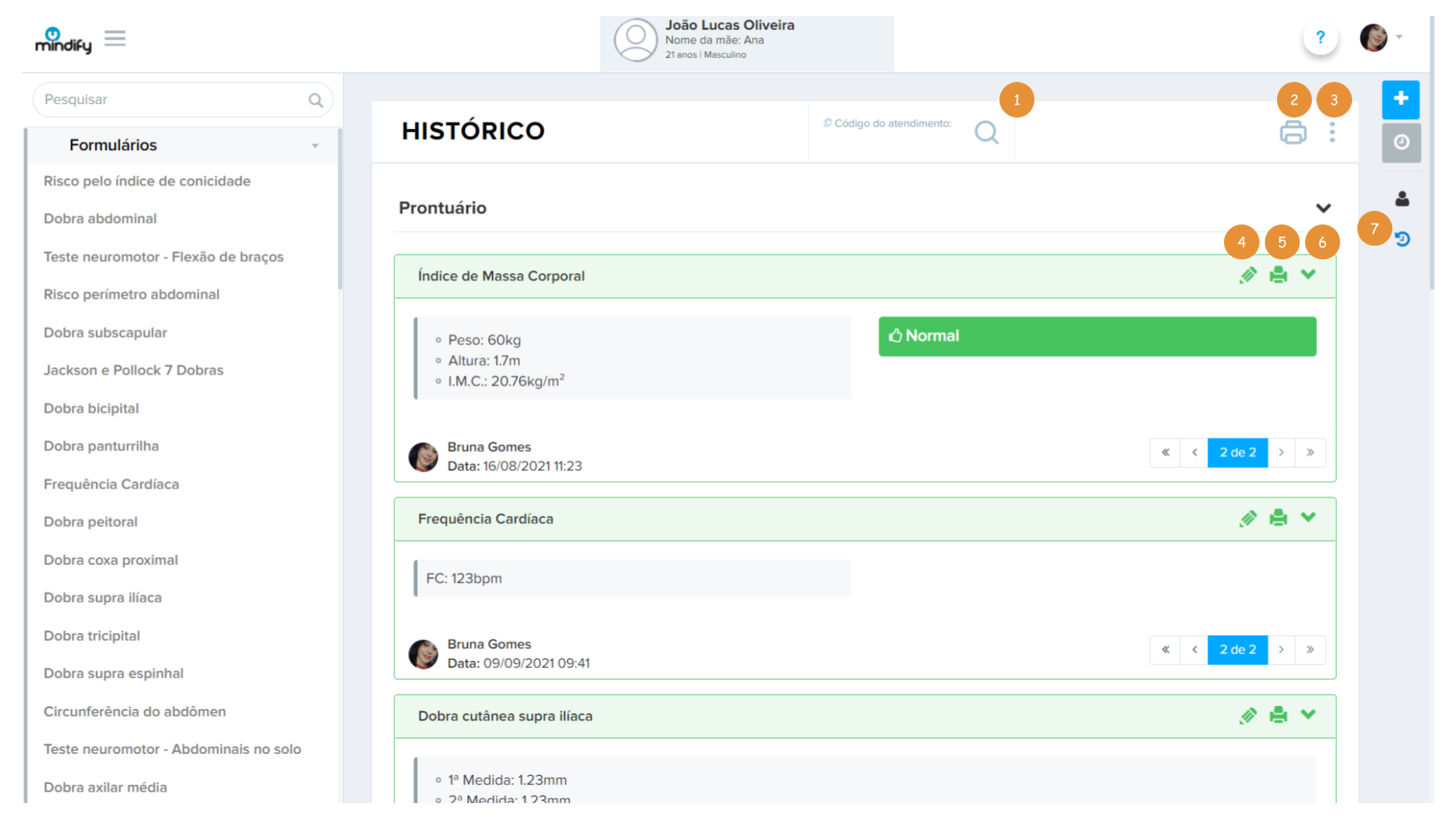Open the help question mark button
This screenshot has width=1456, height=819.
(x=1320, y=37)
